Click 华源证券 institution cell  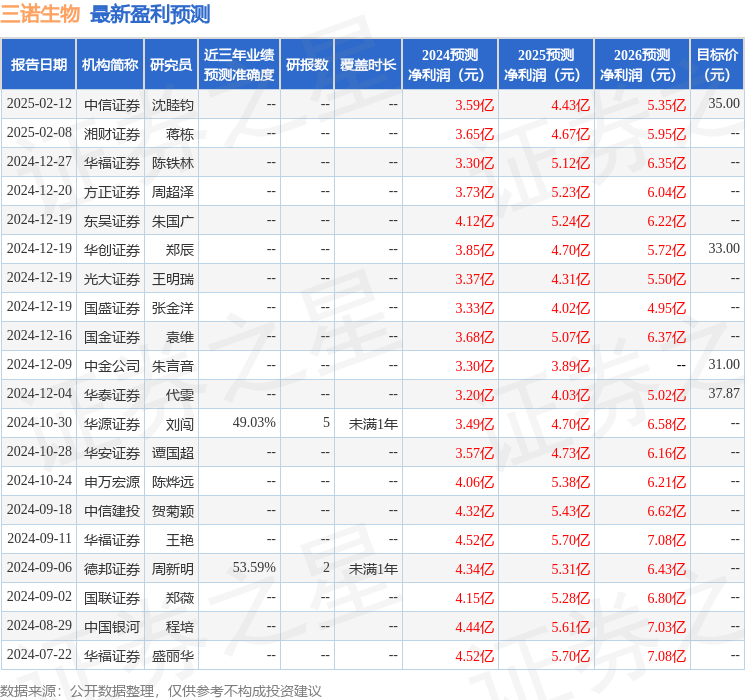112,423
